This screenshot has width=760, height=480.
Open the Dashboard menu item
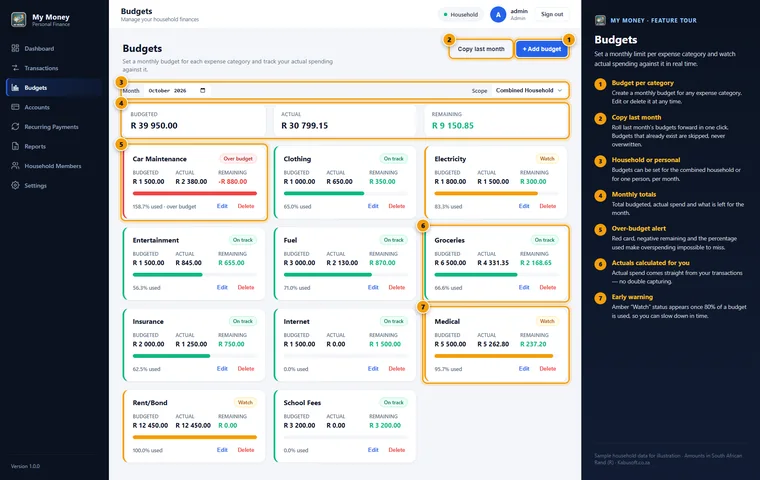[x=54, y=48]
